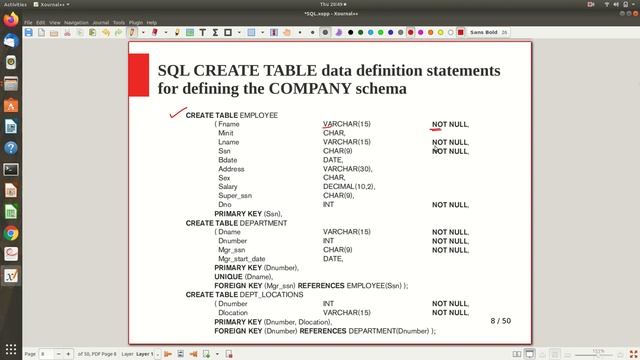Image resolution: width=640 pixels, height=360 pixels.
Task: Toggle presentation mode
Action: (x=529, y=354)
